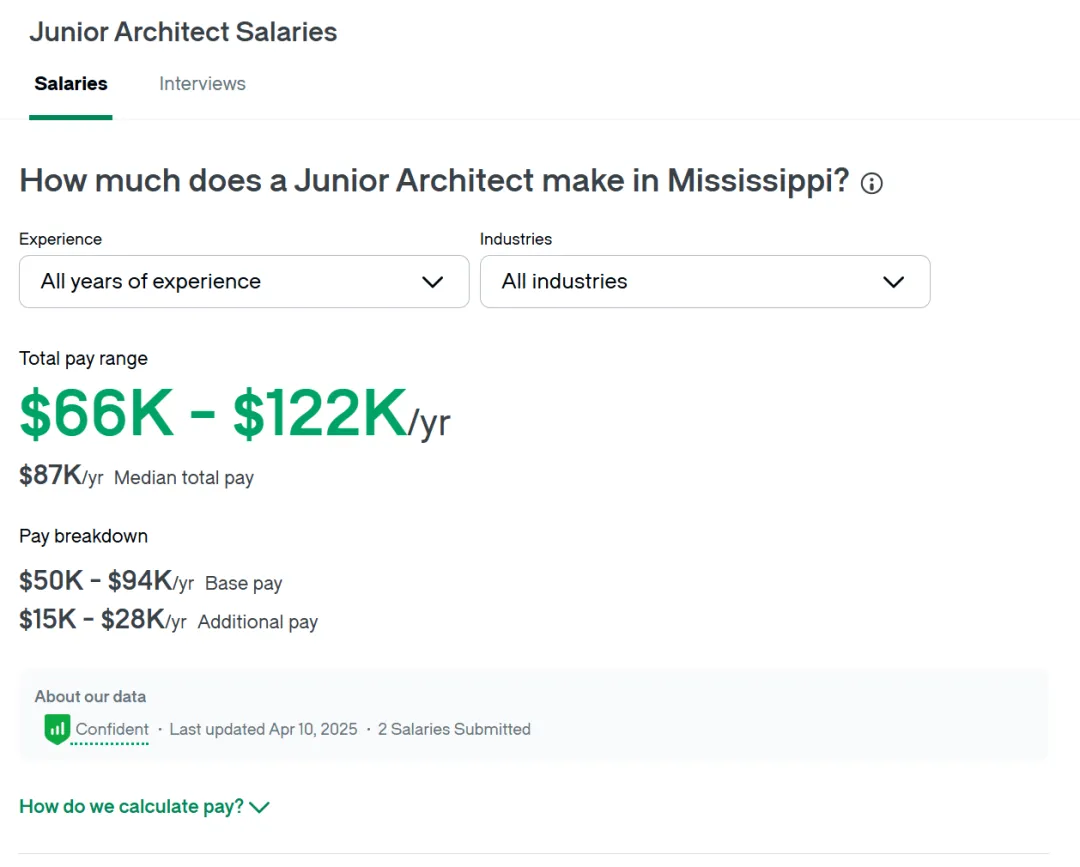1080x867 pixels.
Task: Click the $15K - $28K additional pay line
Action: [x=169, y=620]
